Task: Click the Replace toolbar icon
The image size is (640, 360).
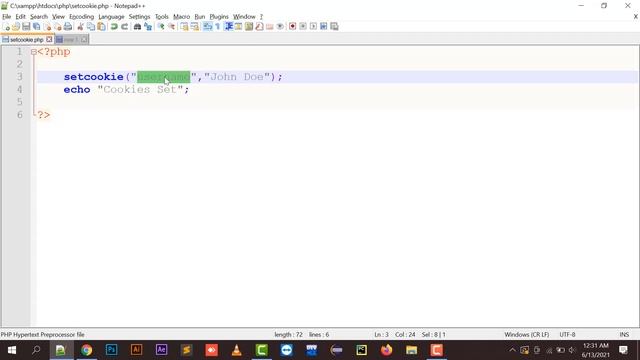Action: click(148, 27)
